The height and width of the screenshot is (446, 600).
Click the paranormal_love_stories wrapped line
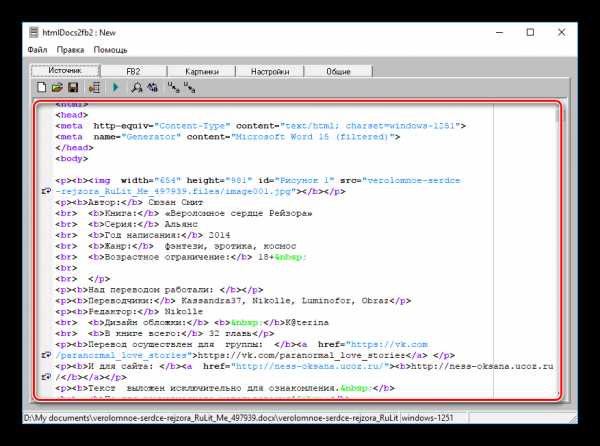tap(255, 355)
